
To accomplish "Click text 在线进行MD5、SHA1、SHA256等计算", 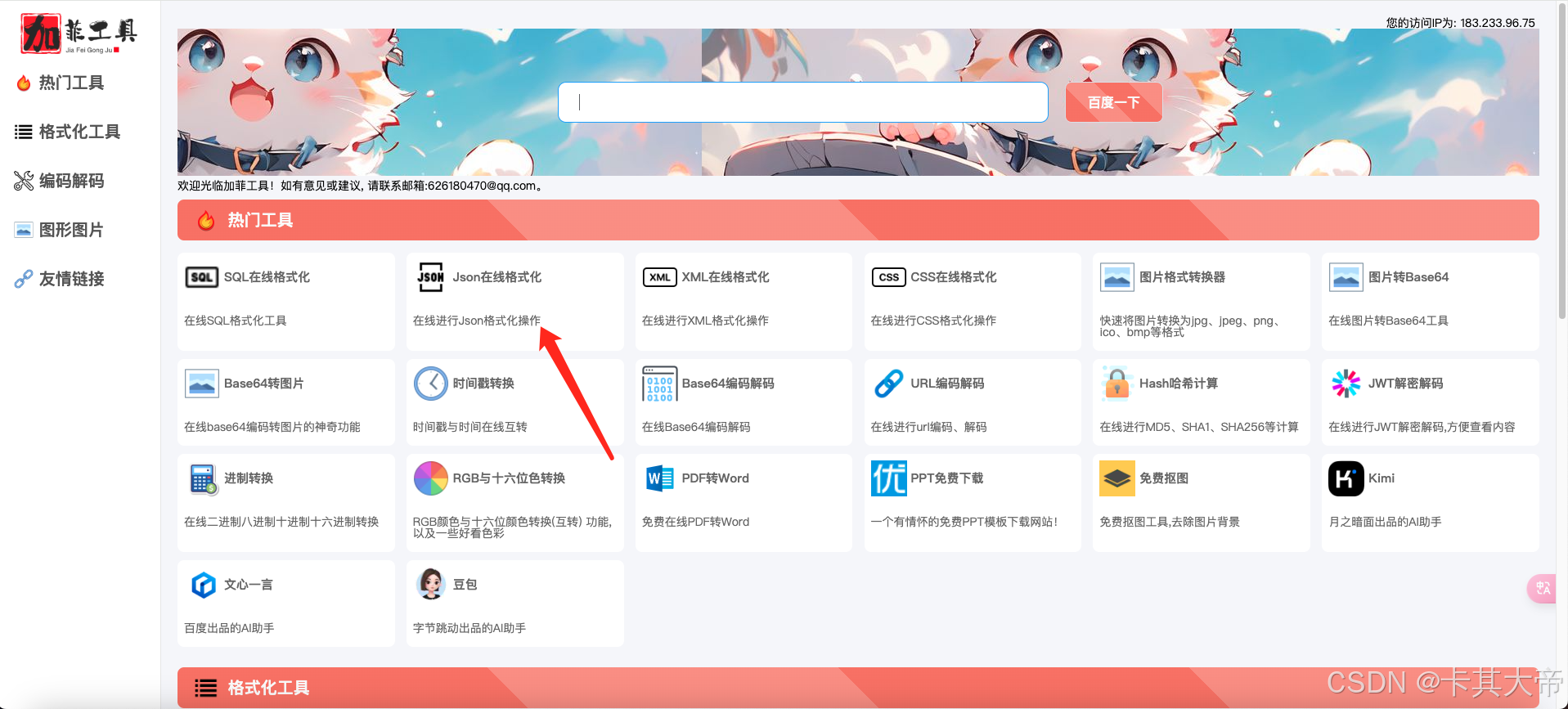I will tap(1199, 427).
